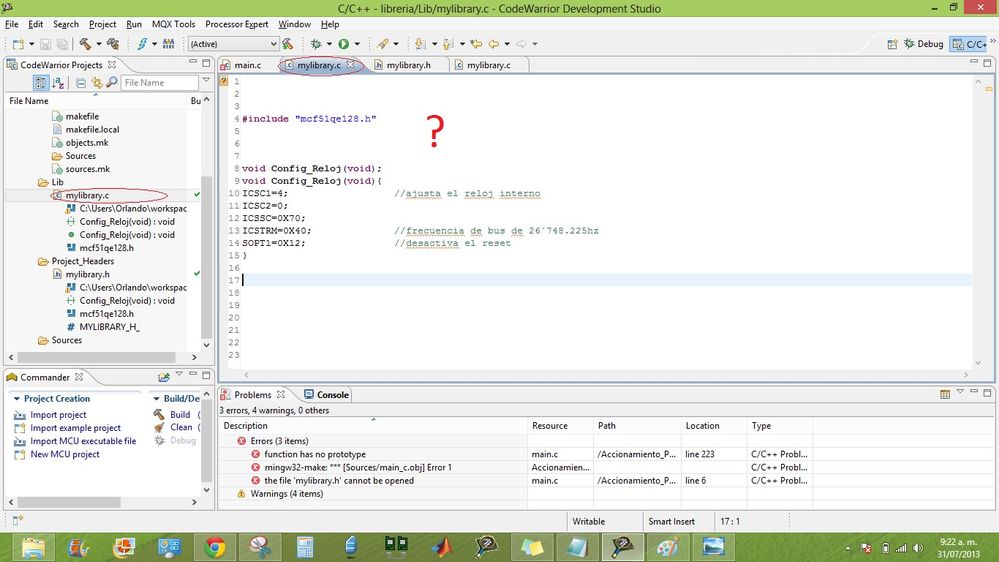Image resolution: width=999 pixels, height=562 pixels.
Task: Open the Project menu
Action: (103, 24)
